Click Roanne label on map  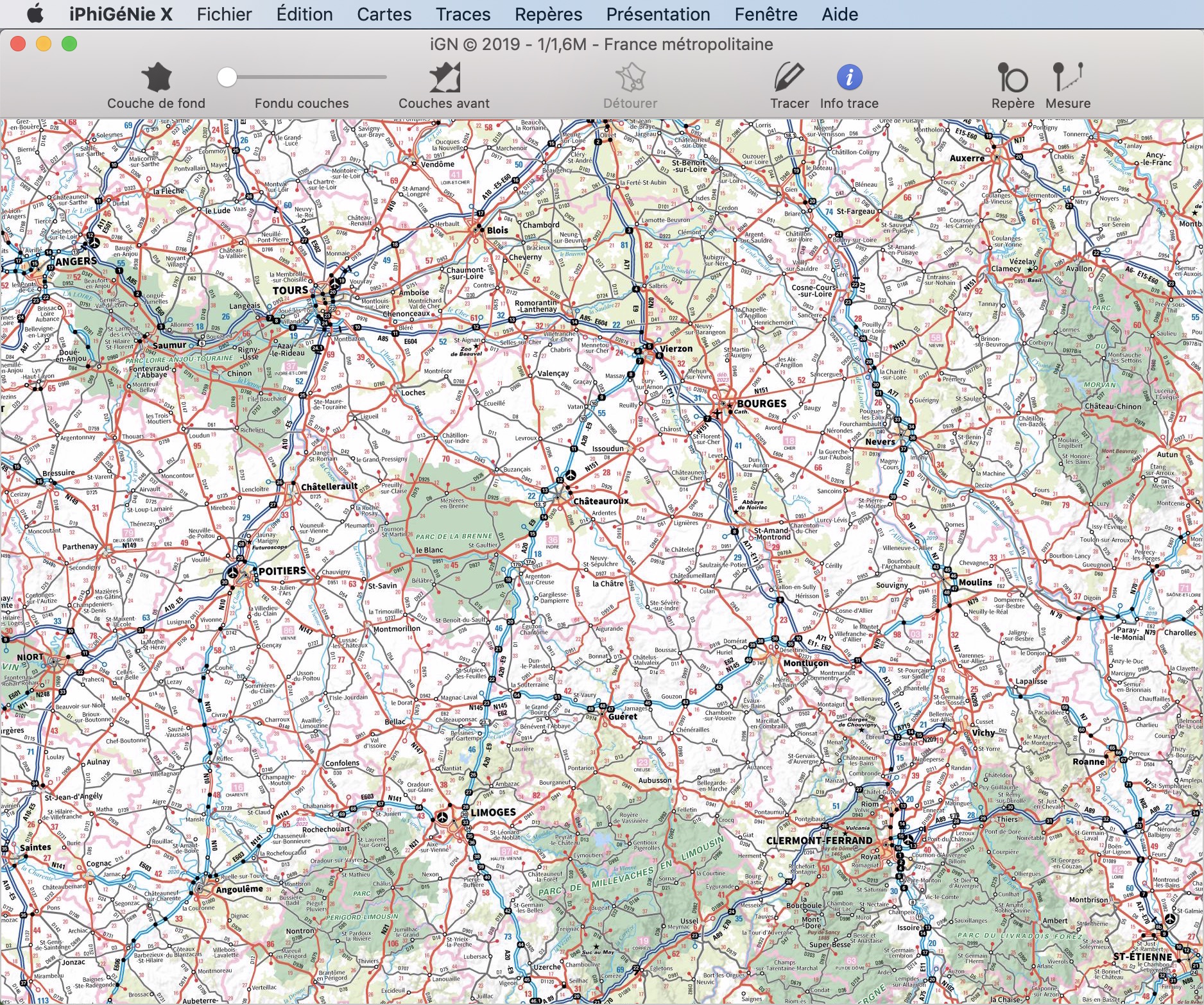(x=1088, y=762)
